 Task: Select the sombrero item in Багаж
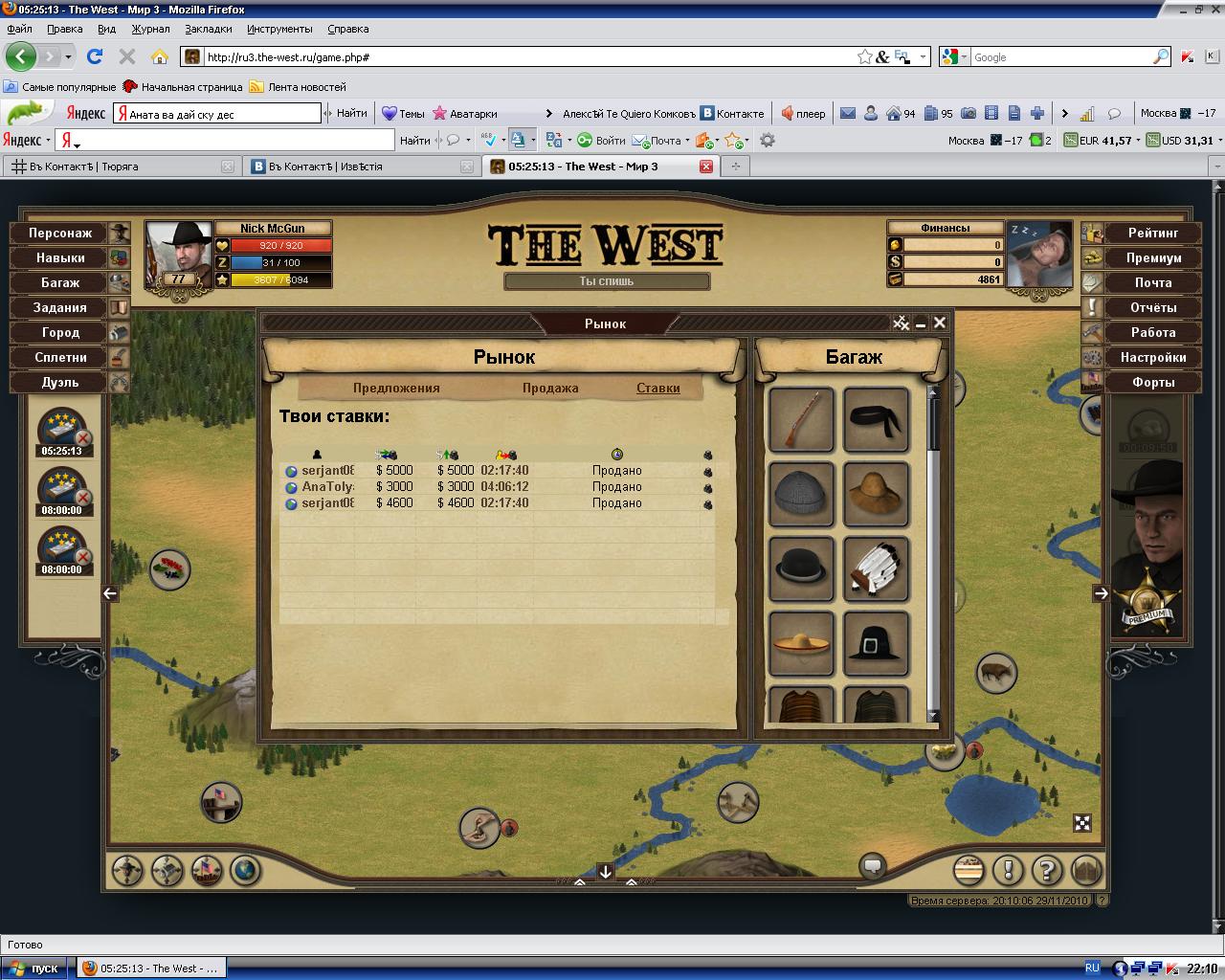802,643
